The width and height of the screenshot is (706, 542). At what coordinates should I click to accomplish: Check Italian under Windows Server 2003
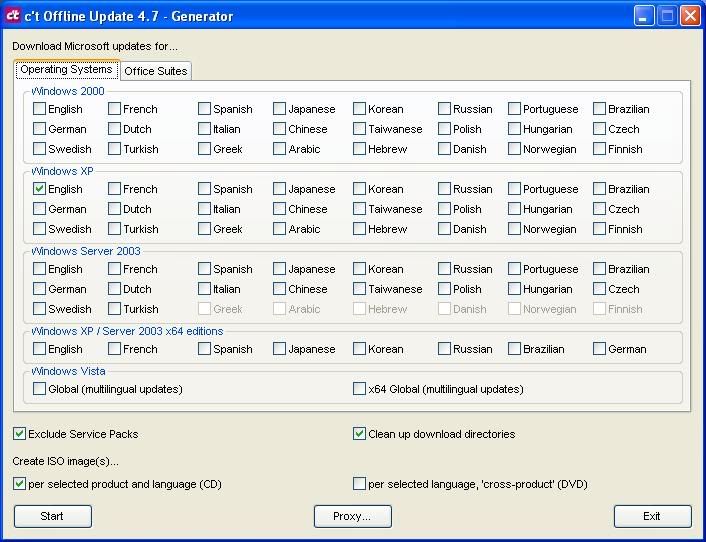coord(204,289)
